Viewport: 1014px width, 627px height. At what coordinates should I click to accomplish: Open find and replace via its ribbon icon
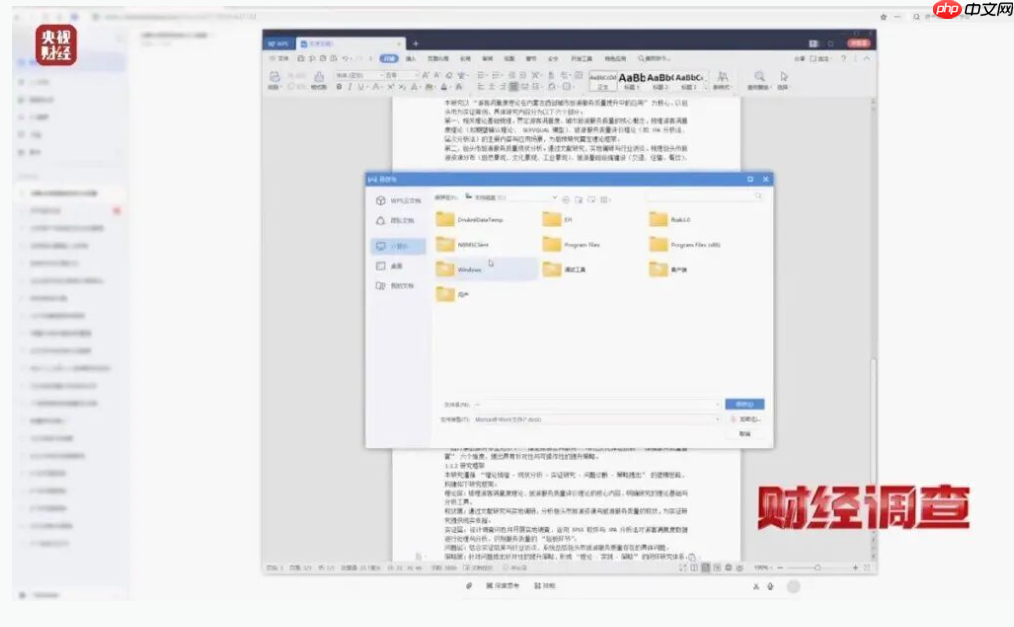[x=760, y=77]
